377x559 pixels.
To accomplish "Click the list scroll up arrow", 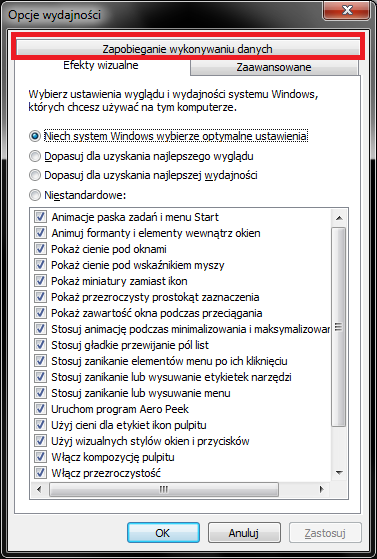I will click(339, 217).
